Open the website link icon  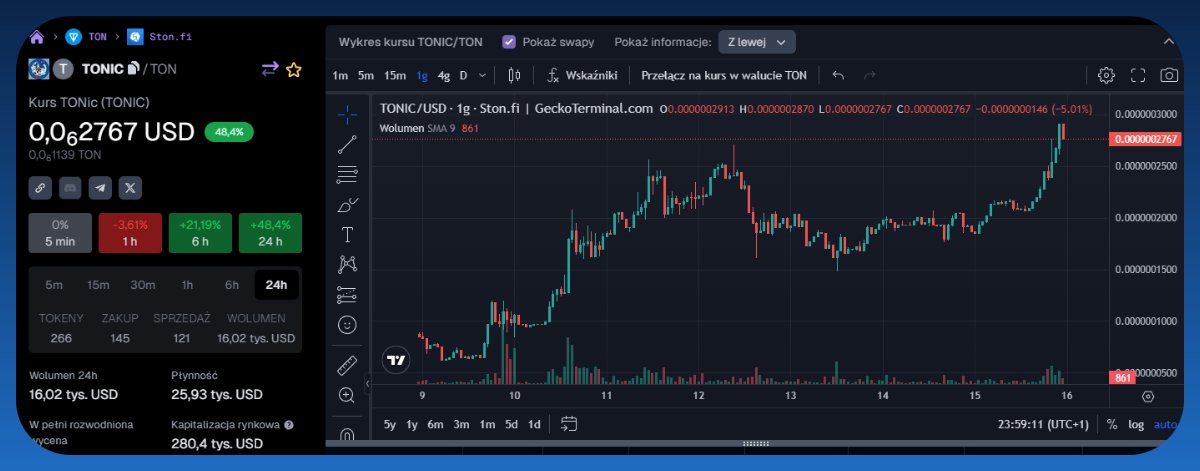click(x=40, y=186)
